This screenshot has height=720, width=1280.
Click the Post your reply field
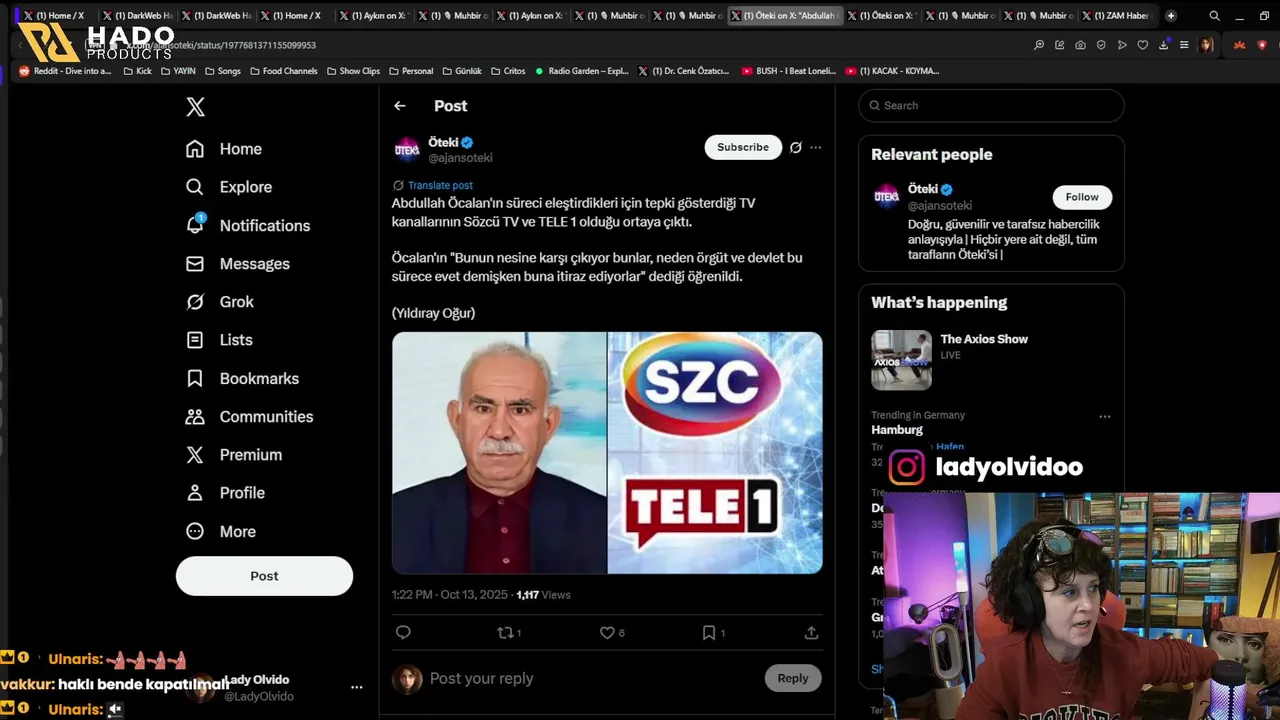(x=590, y=678)
